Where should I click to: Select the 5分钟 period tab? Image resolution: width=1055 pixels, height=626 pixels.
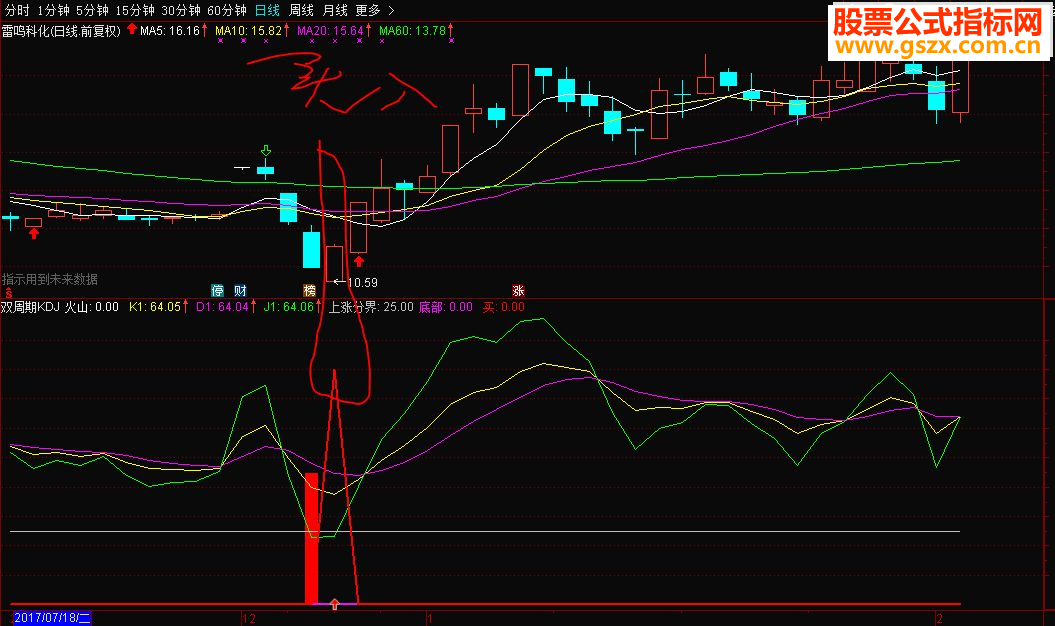click(92, 10)
